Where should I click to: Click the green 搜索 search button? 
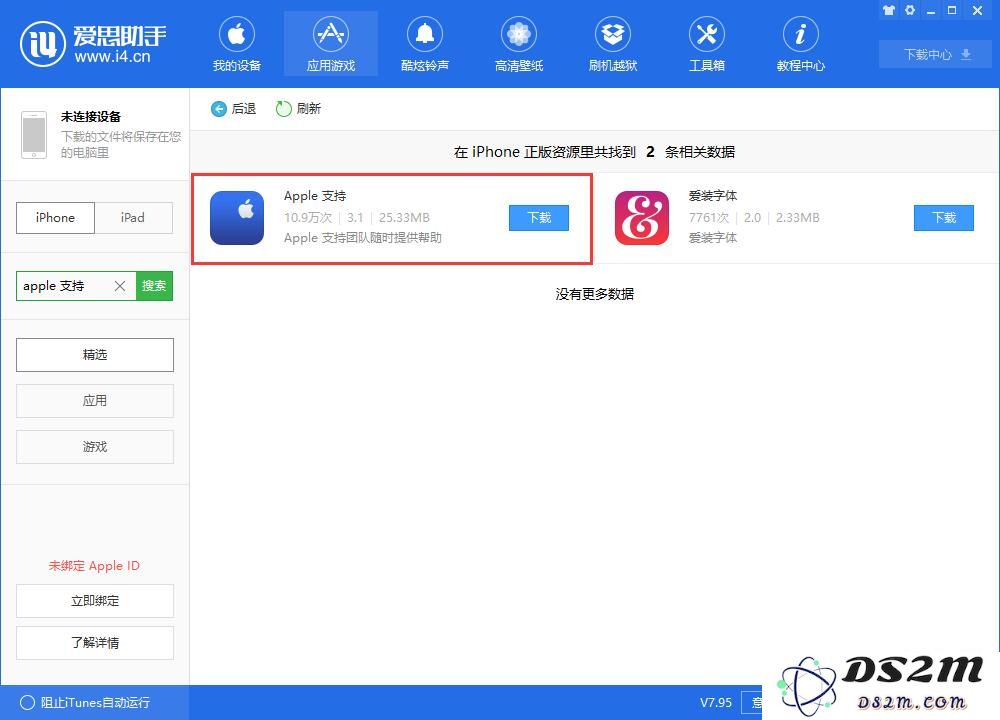tap(154, 286)
